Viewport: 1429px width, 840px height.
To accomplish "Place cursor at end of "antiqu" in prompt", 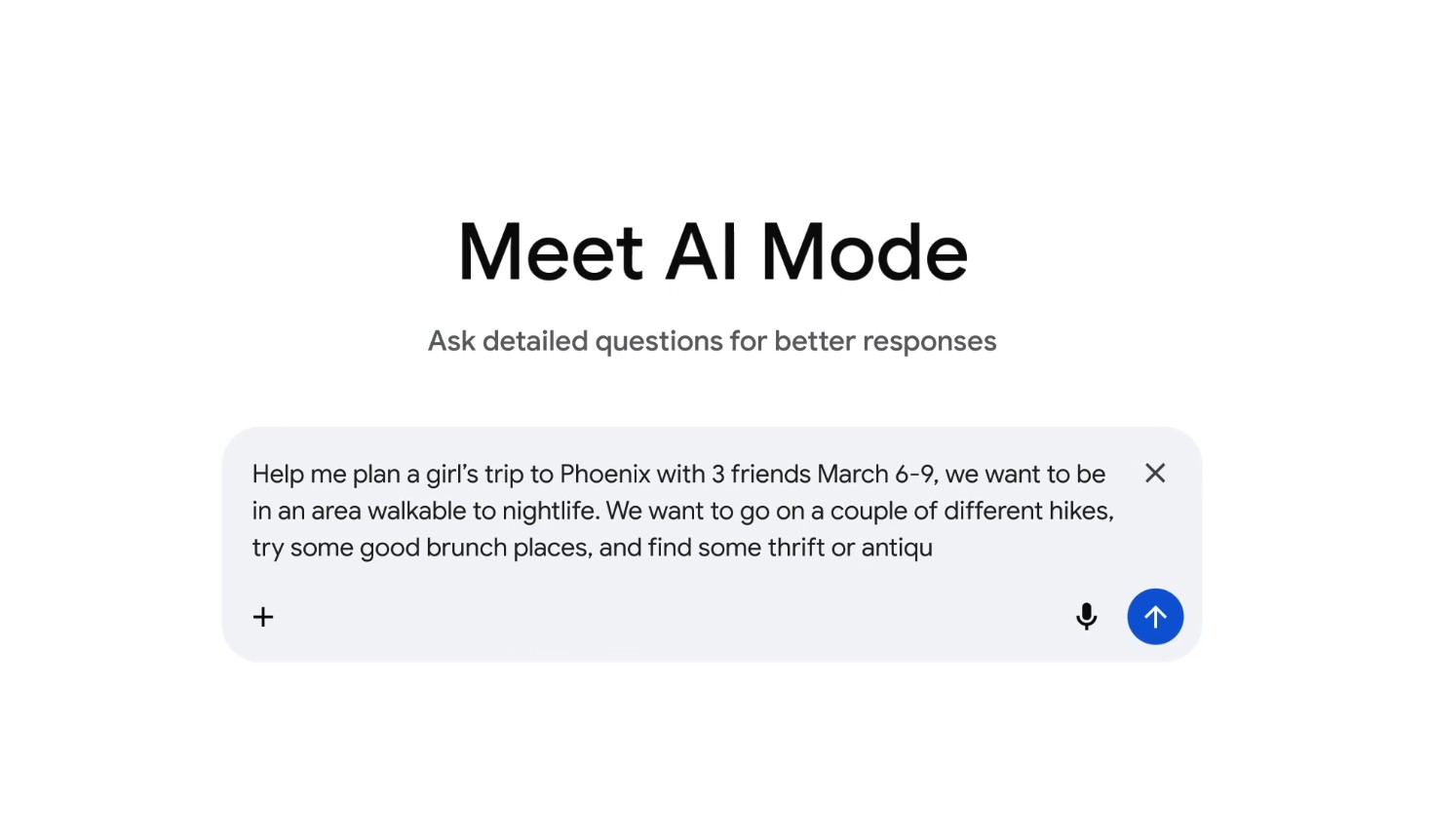I will click(x=934, y=548).
